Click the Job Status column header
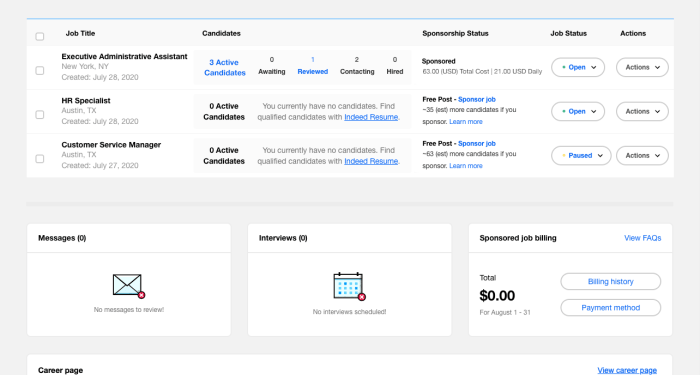This screenshot has height=375, width=700. click(x=568, y=33)
